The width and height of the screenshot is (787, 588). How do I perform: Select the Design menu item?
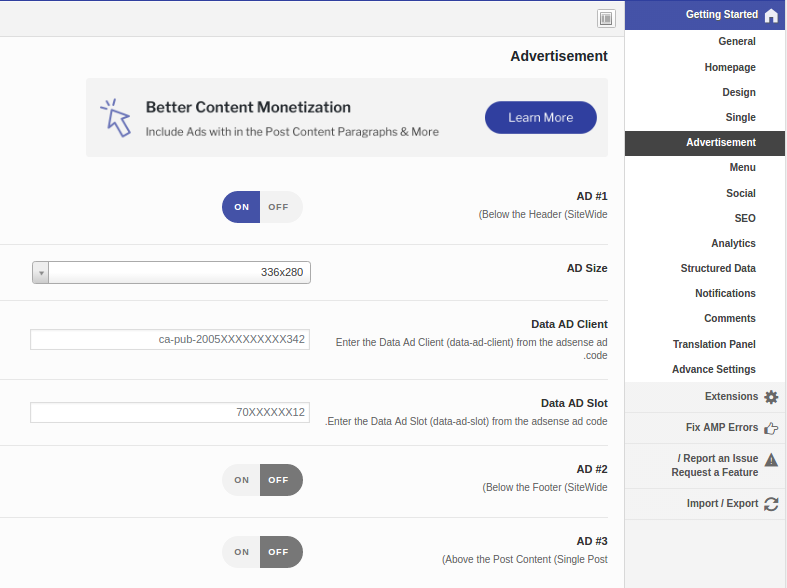[739, 92]
